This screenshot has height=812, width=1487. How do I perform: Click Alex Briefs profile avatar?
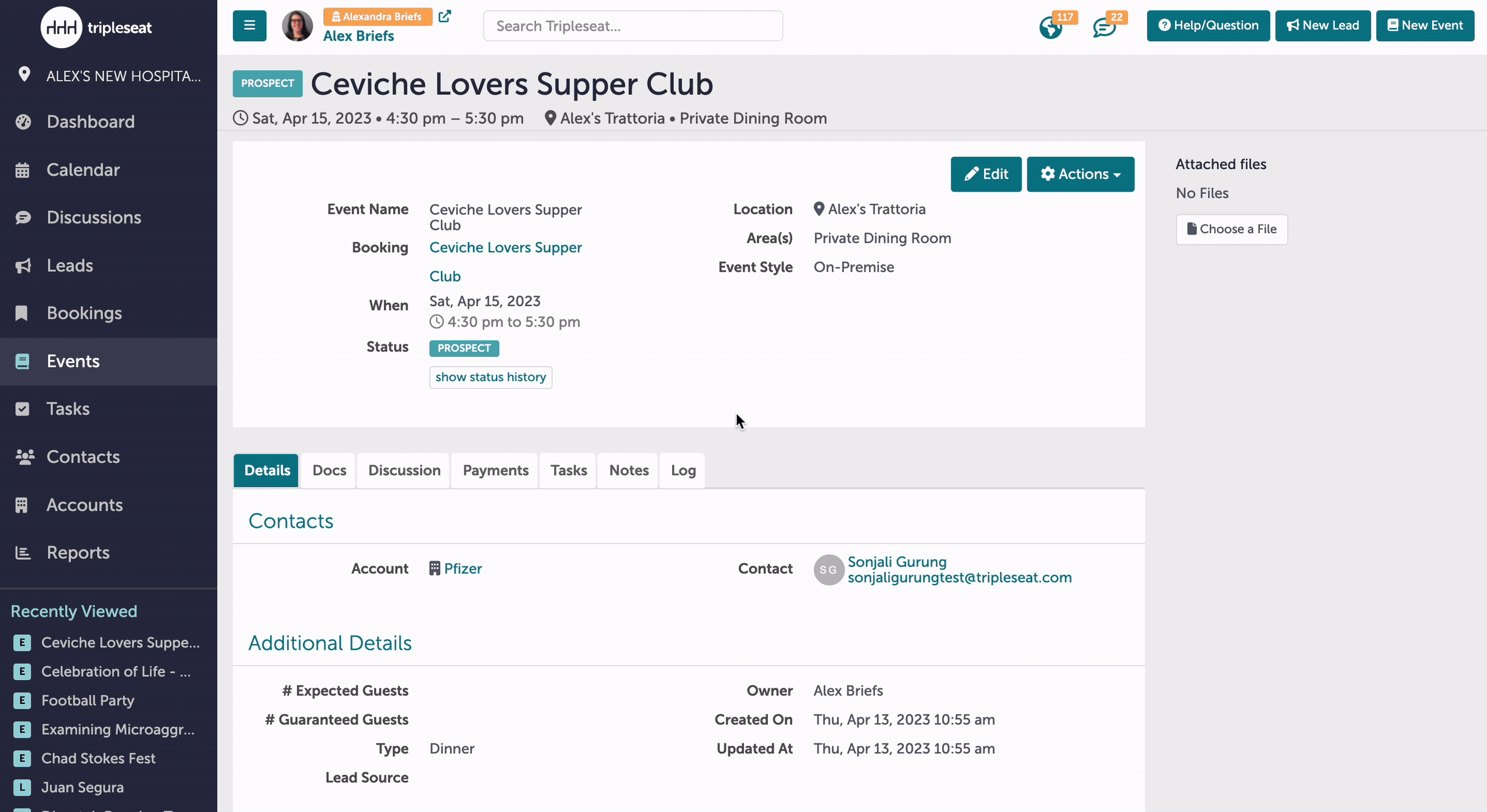coord(297,26)
